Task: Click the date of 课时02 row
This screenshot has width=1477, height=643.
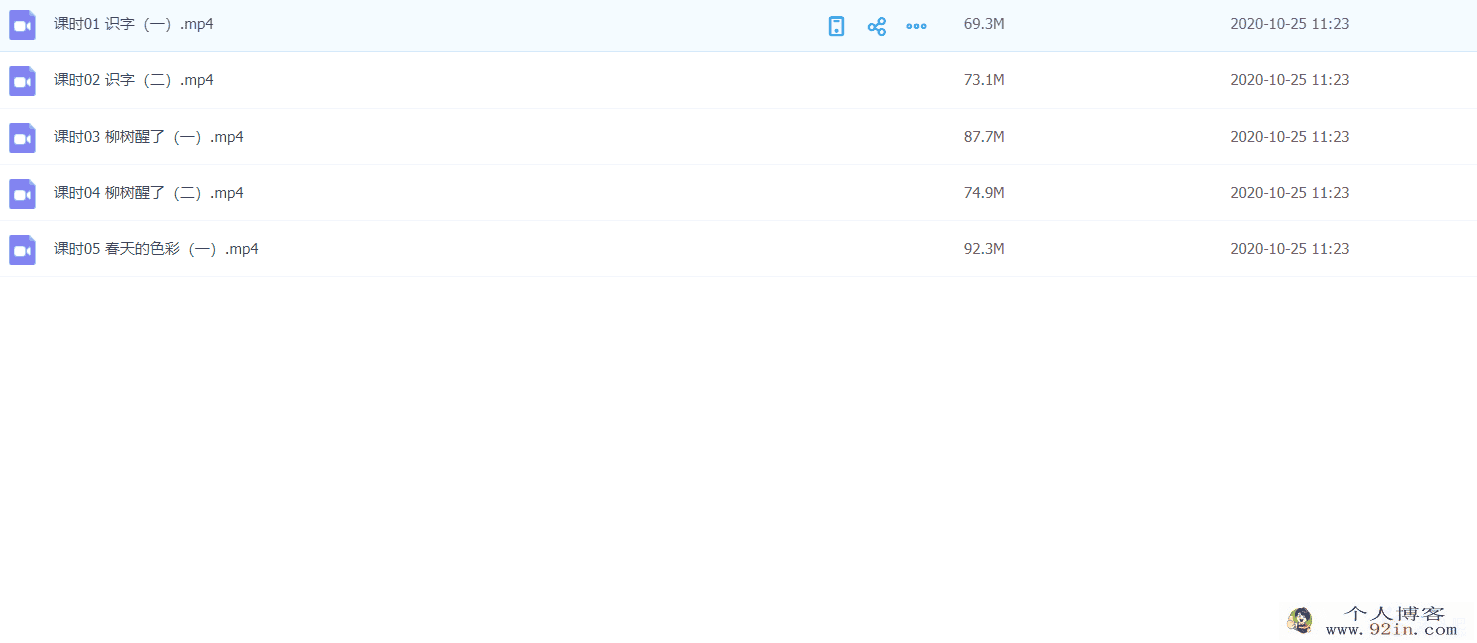Action: click(1289, 80)
